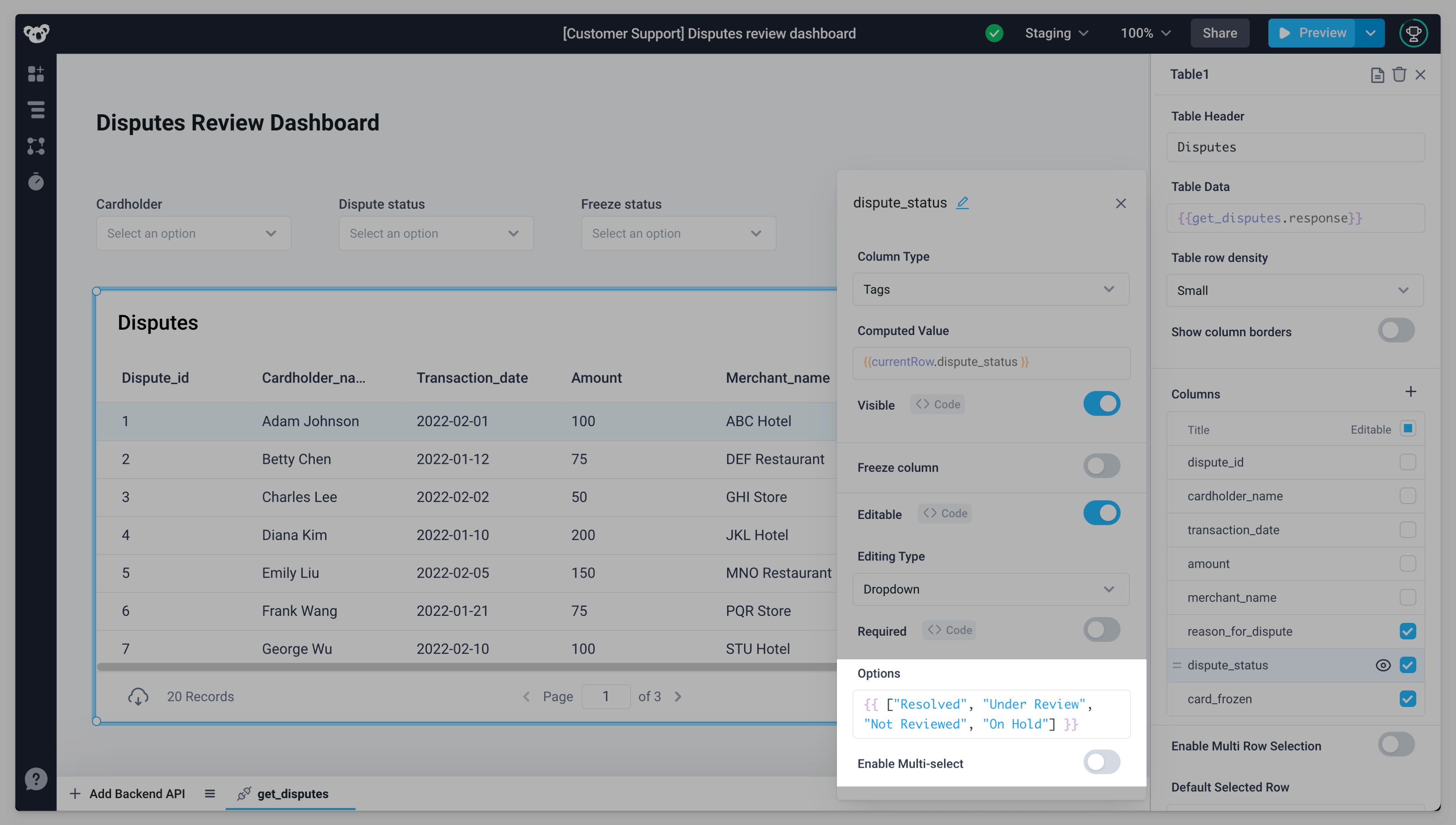Open the Column Type Tags dropdown
This screenshot has width=1456, height=825.
(x=990, y=289)
